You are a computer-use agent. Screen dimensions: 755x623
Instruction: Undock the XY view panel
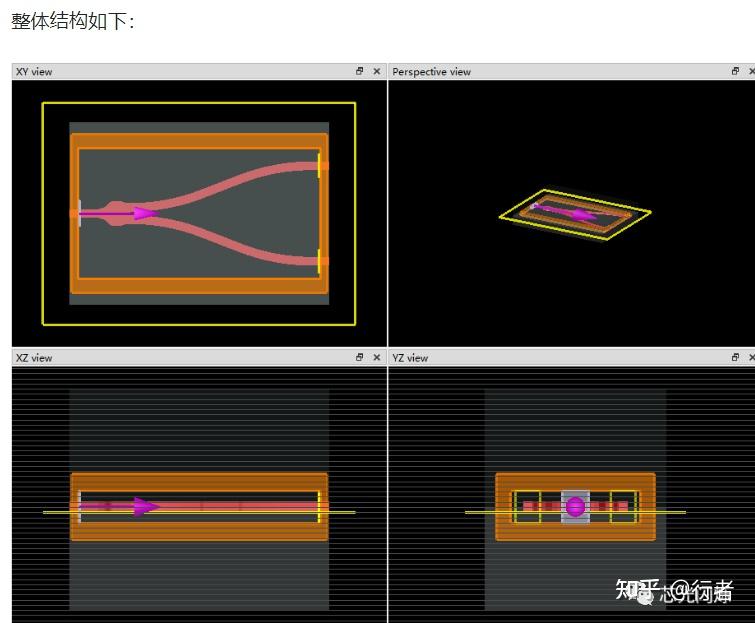click(x=360, y=71)
